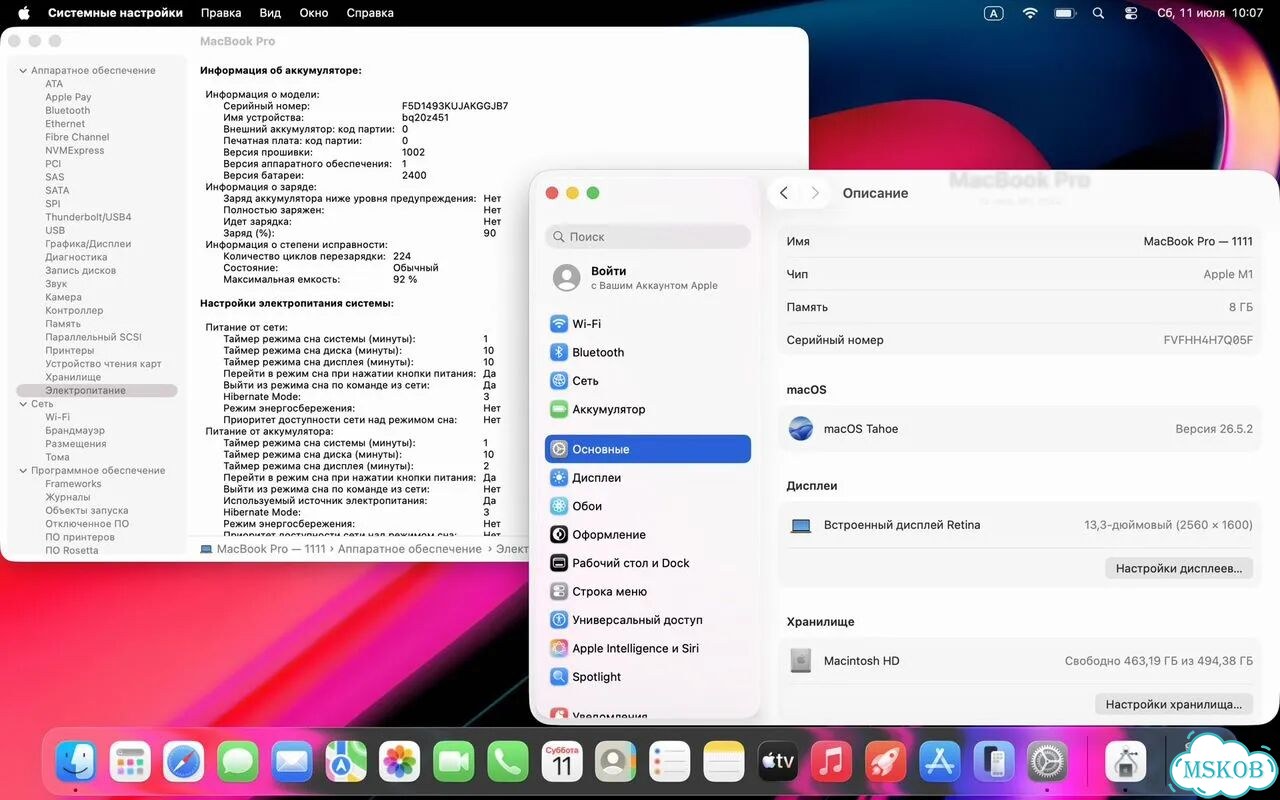Go back using the settings back arrow
The image size is (1280, 800).
(784, 193)
